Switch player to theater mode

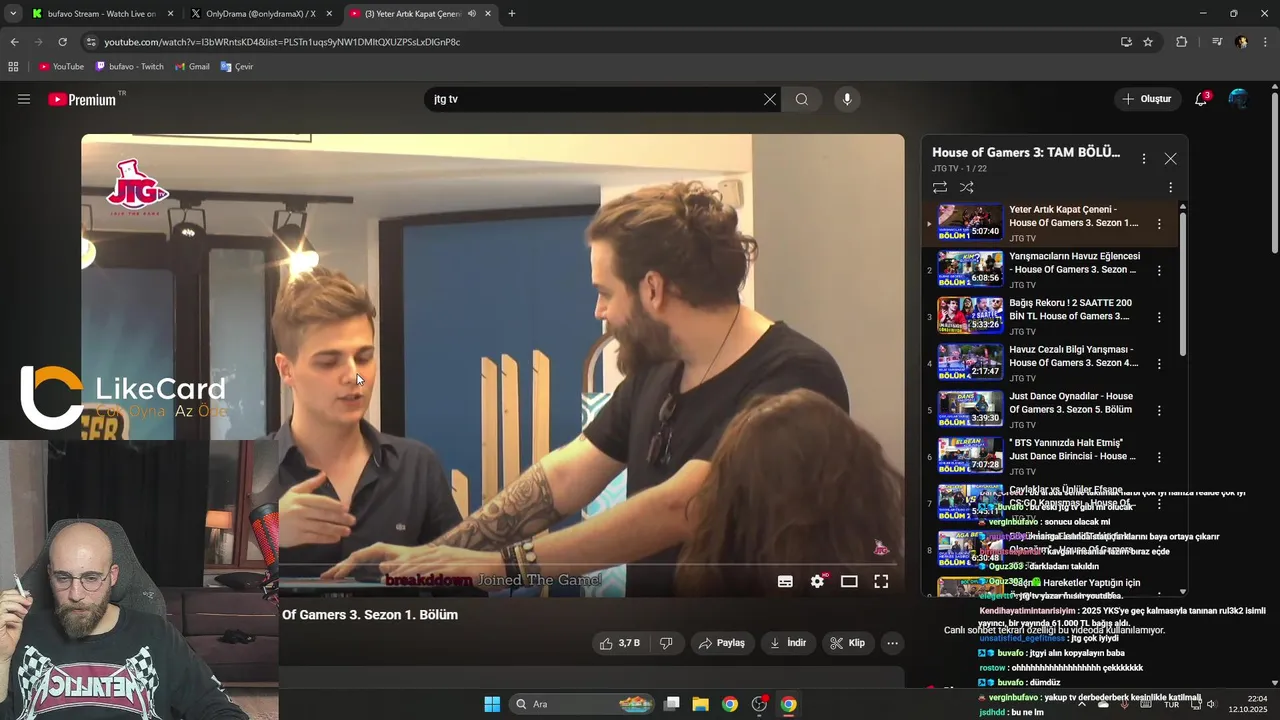coord(849,581)
